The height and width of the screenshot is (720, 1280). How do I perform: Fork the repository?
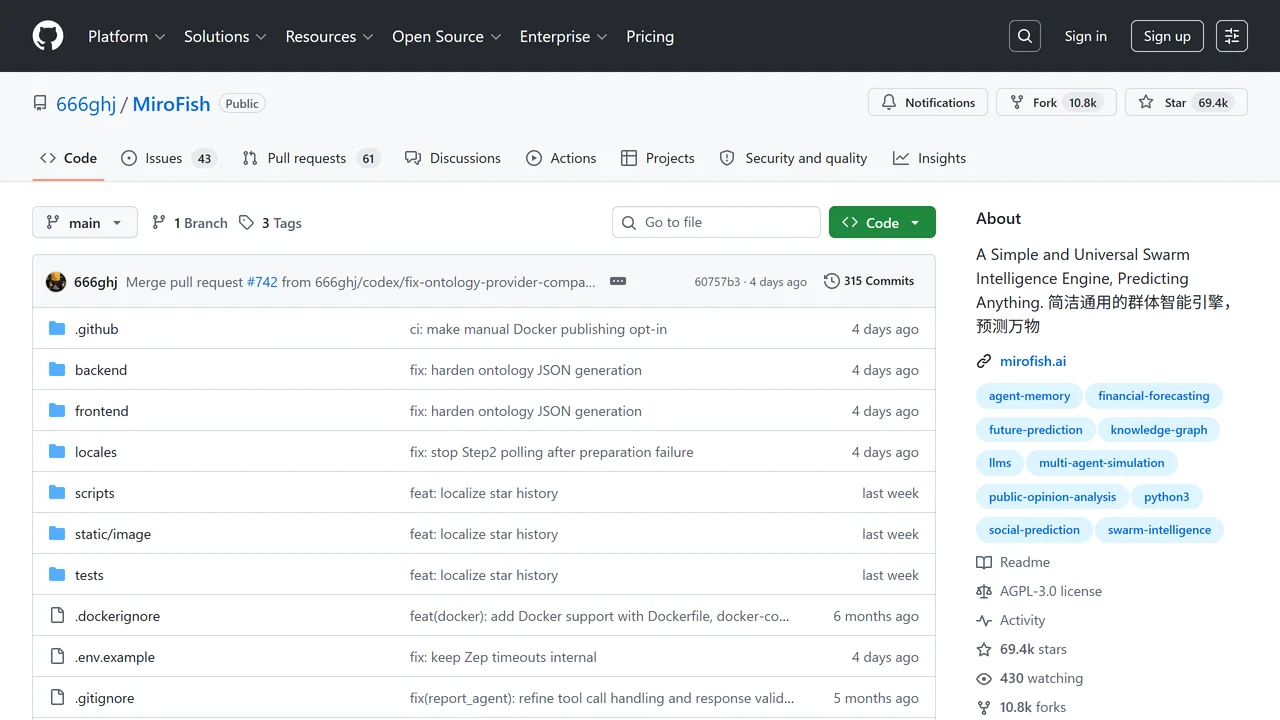pos(1056,102)
